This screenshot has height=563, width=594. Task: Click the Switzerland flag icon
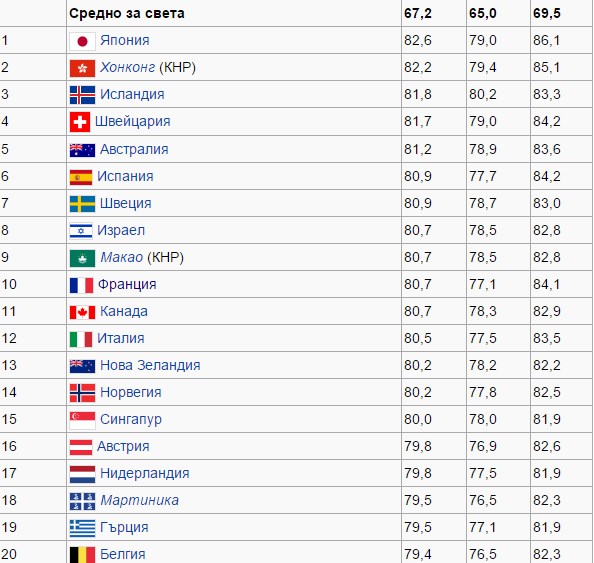click(80, 122)
